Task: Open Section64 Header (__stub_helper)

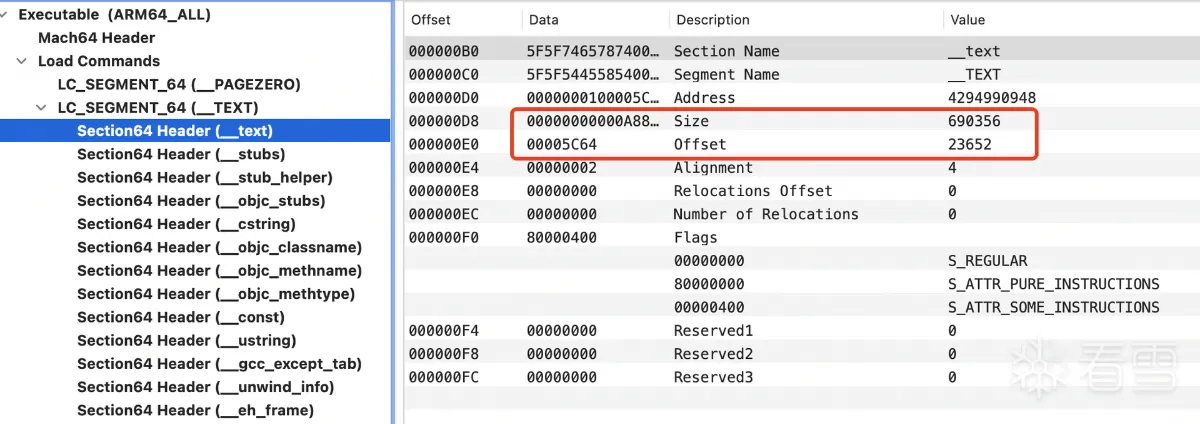Action: click(204, 177)
